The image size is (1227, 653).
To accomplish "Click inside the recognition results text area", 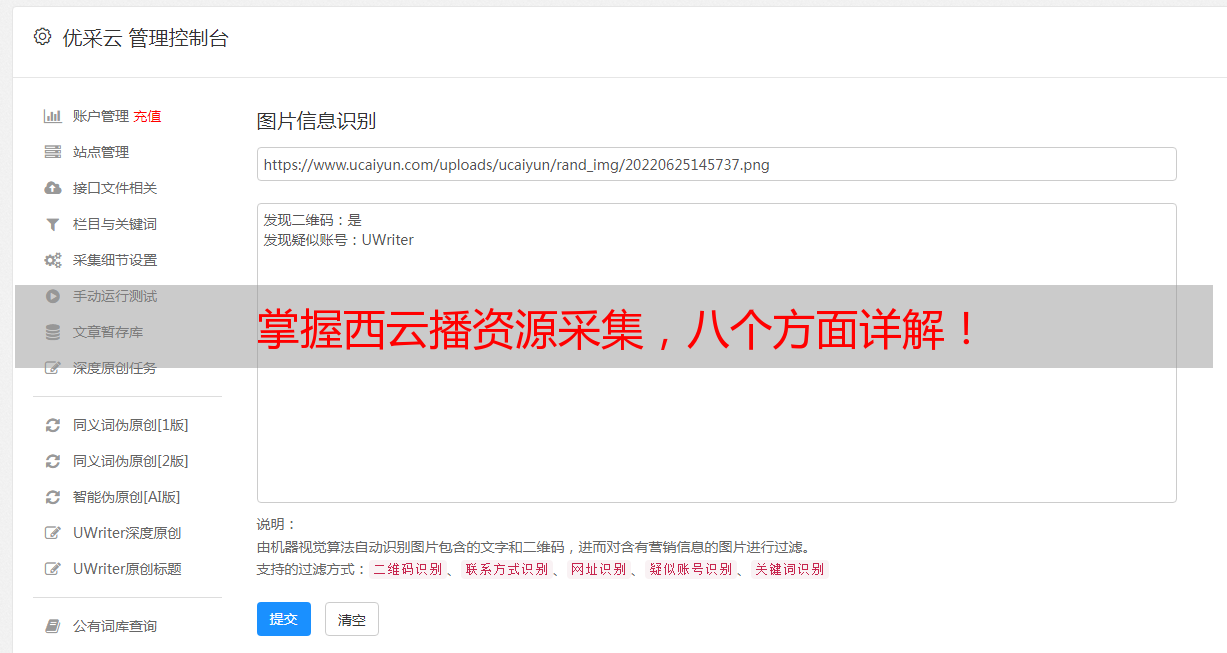I will pyautogui.click(x=716, y=353).
